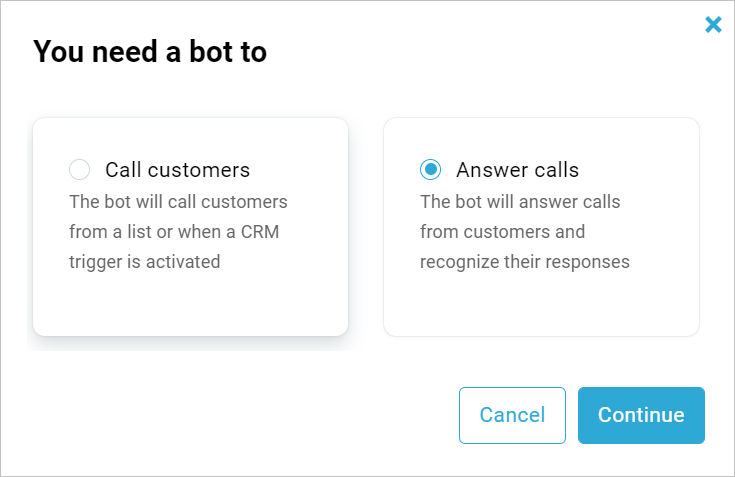Screen dimensions: 735x477
Task: Click the "from customers and" text line
Action: tap(502, 232)
